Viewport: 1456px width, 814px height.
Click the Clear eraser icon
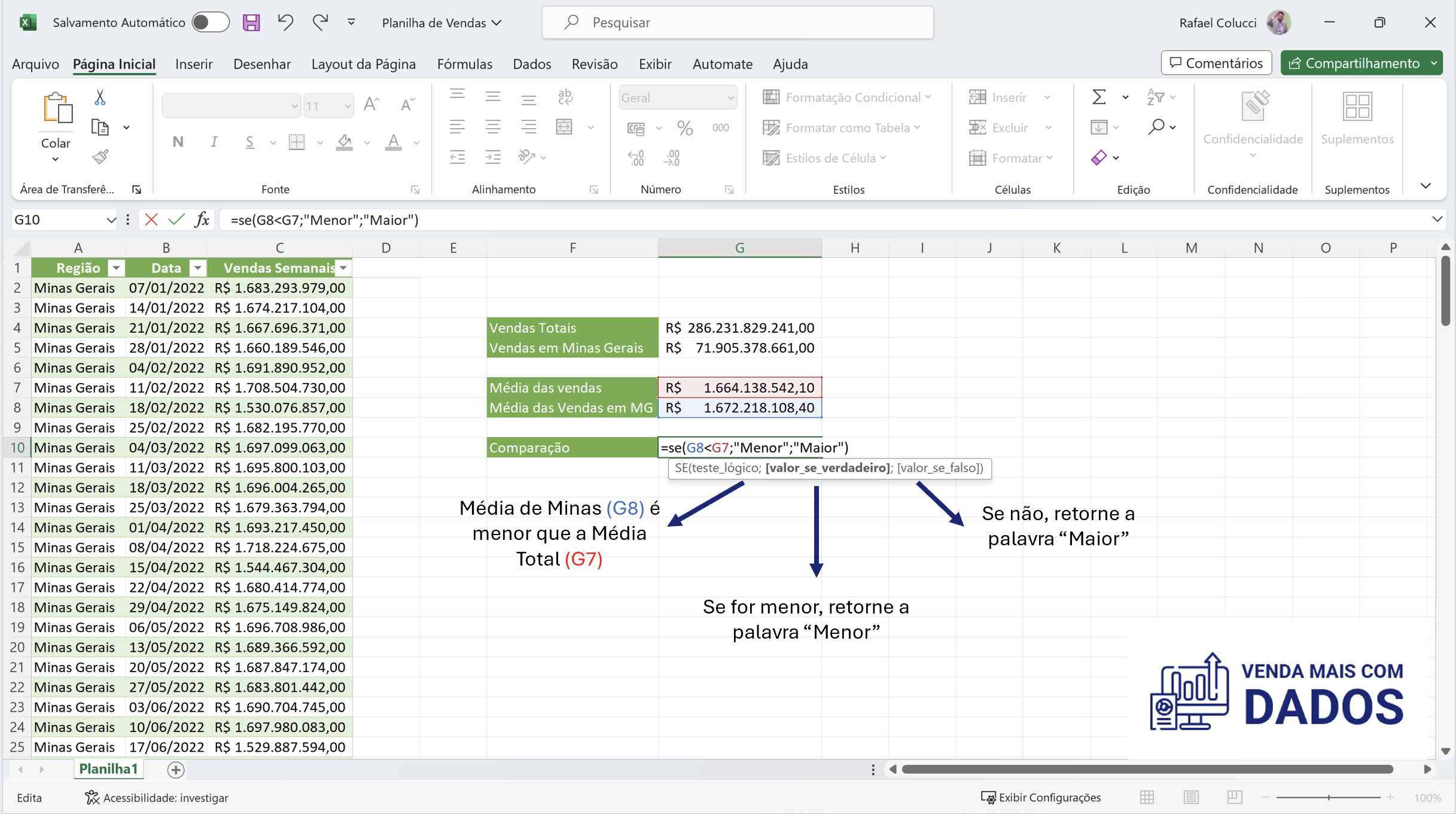(1099, 157)
